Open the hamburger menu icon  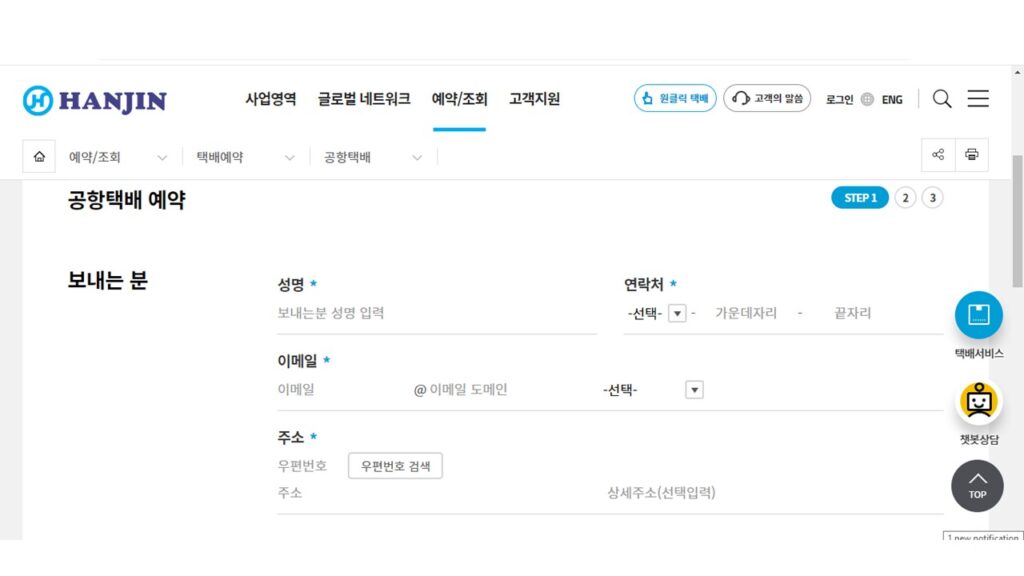pos(978,99)
